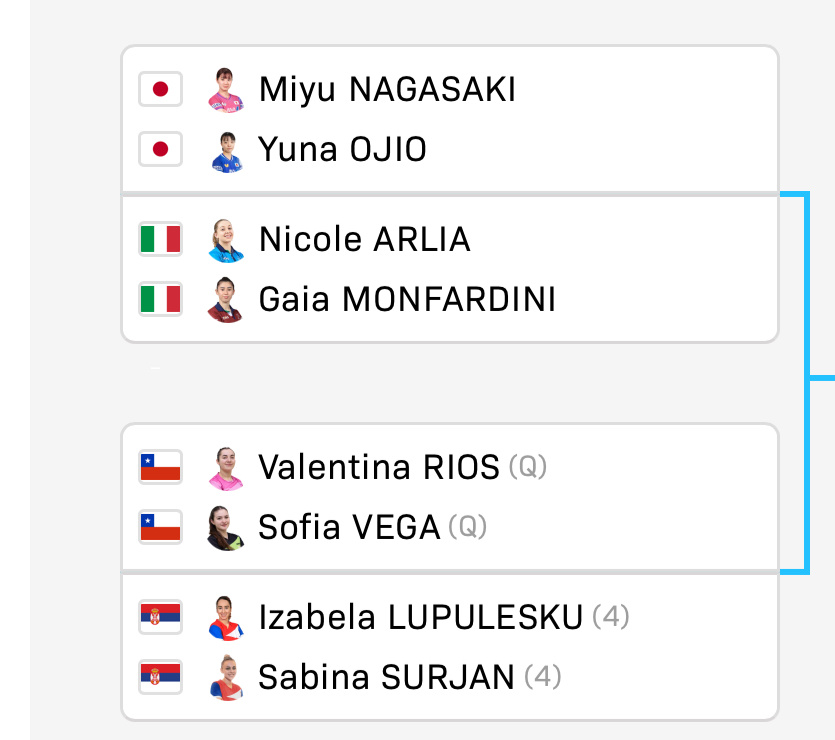
Task: Click Japan flag next to Miyu Nagasaki
Action: point(160,89)
